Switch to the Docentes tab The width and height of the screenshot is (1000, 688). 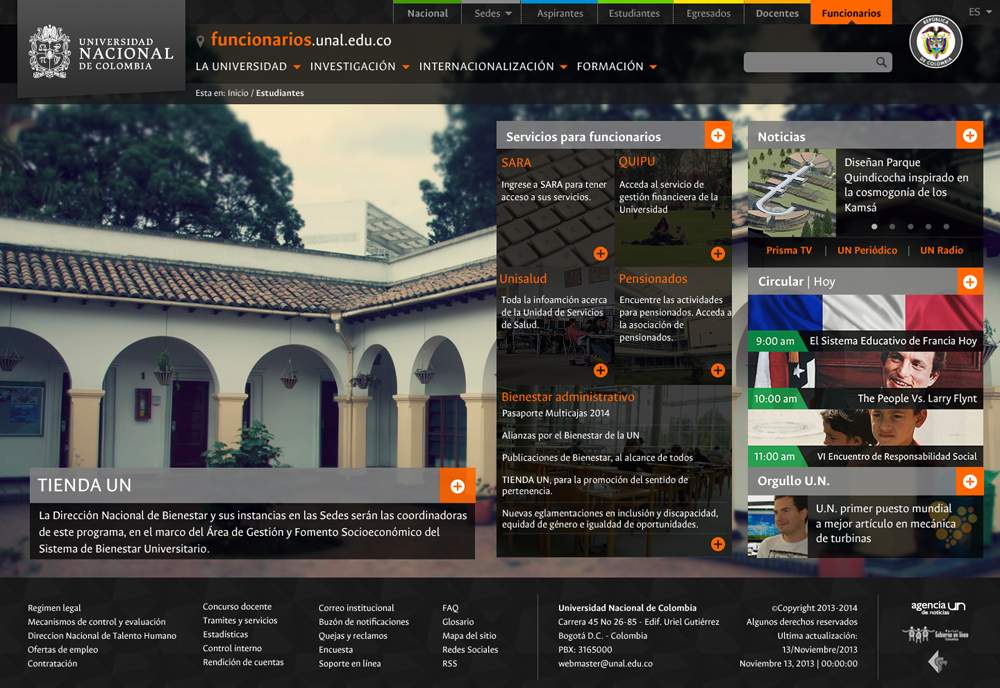[x=777, y=14]
